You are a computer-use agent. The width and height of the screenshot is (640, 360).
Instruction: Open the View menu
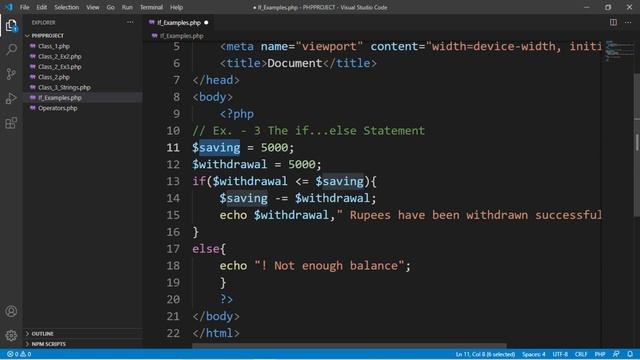93,7
